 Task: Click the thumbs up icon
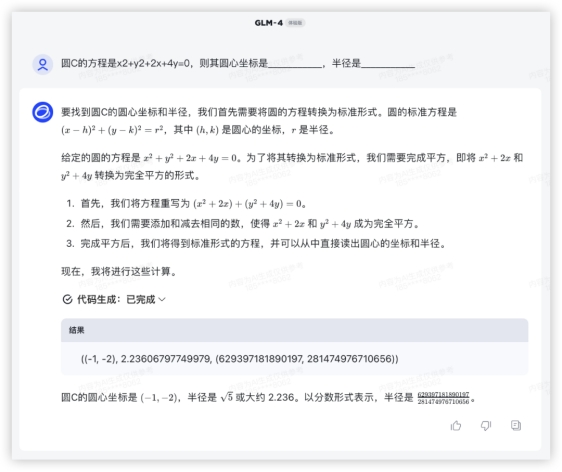pyautogui.click(x=456, y=425)
